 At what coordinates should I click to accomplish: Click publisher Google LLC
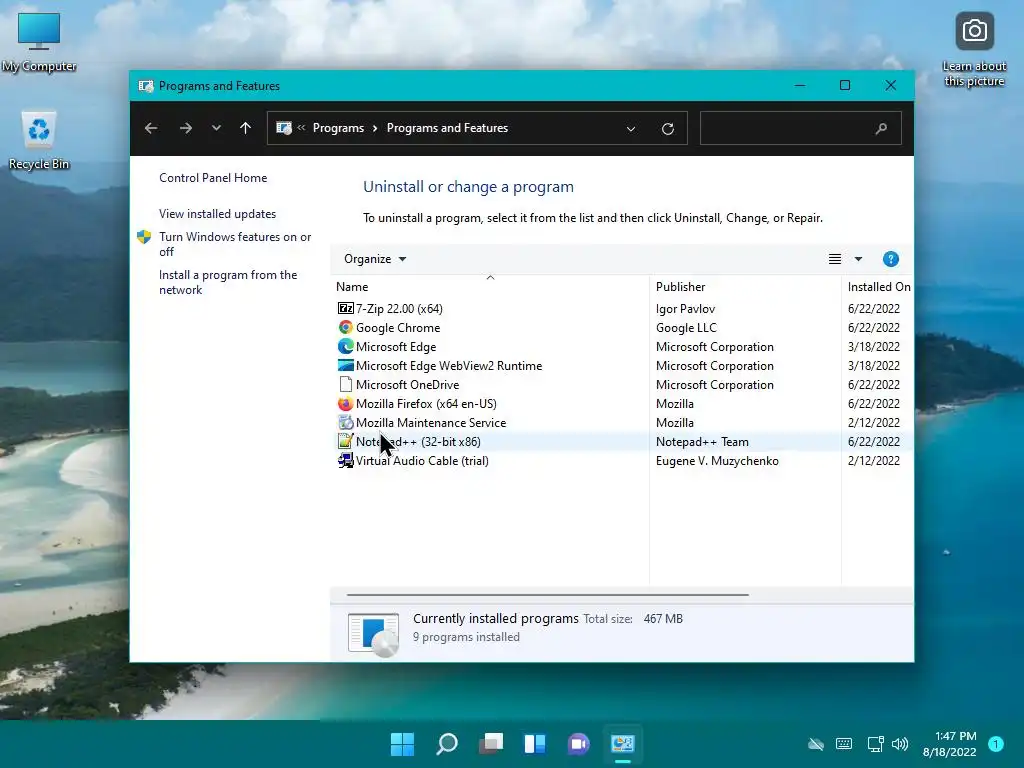coord(686,327)
